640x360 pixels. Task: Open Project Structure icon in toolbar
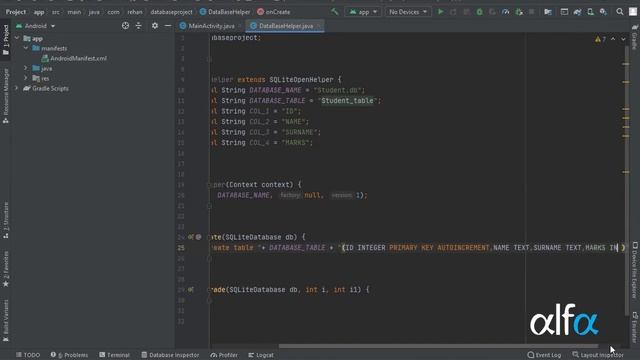coord(548,12)
